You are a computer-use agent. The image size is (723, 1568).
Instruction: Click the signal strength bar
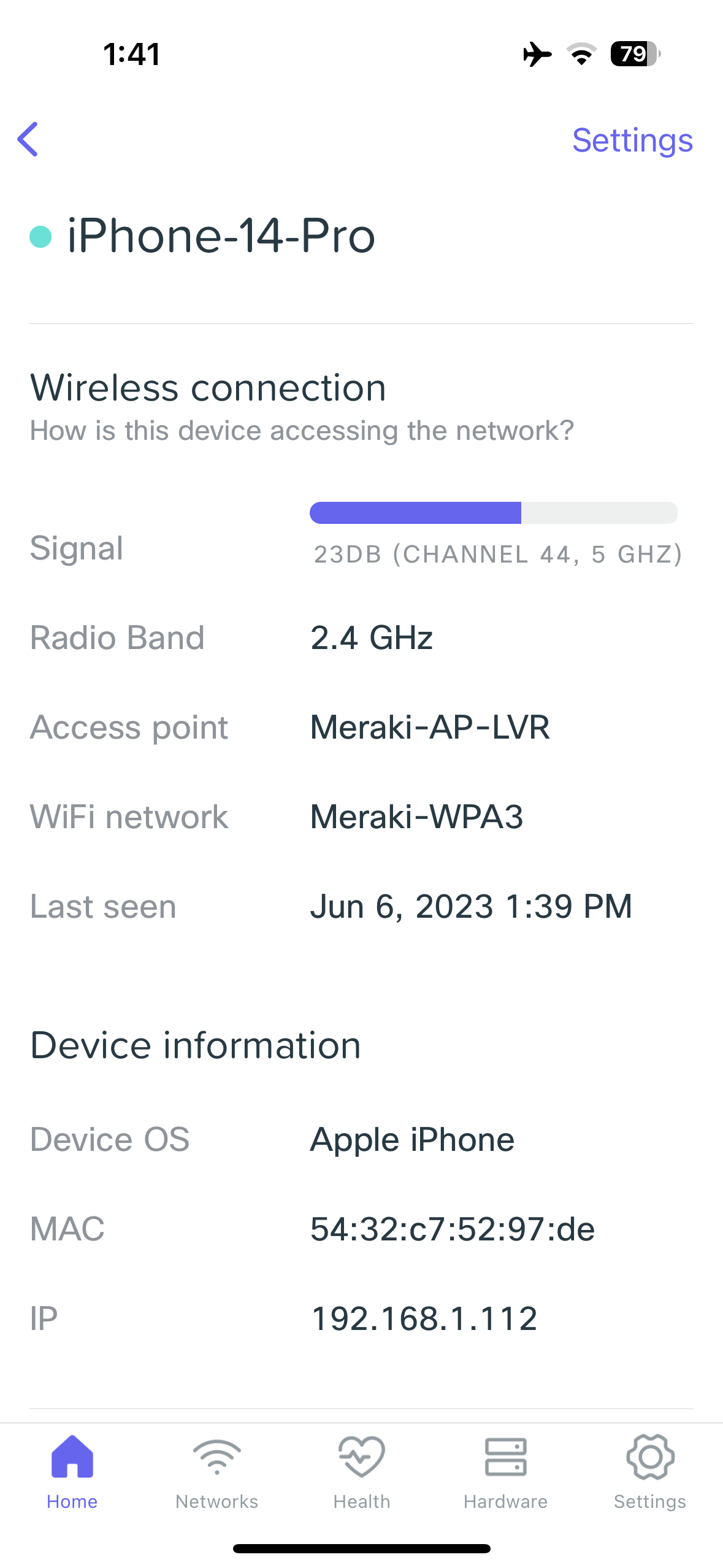[493, 513]
